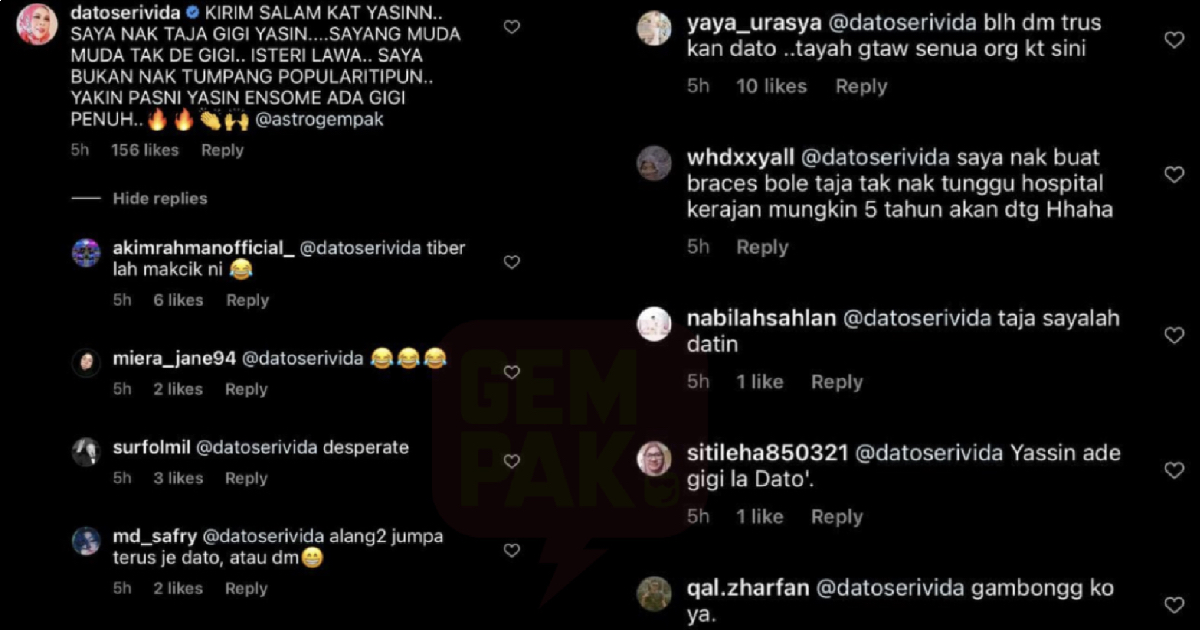Like nabilahsahlan's comment

(x=1175, y=336)
